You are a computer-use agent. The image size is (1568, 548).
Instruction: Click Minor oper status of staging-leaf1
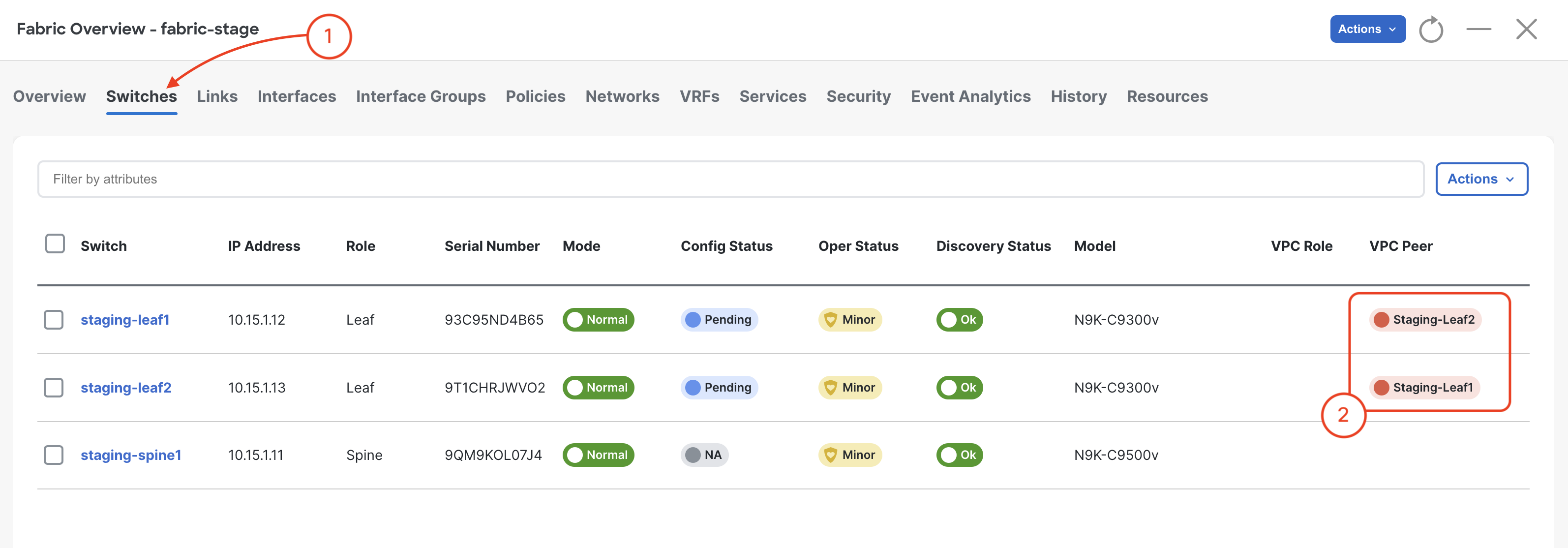(x=850, y=320)
